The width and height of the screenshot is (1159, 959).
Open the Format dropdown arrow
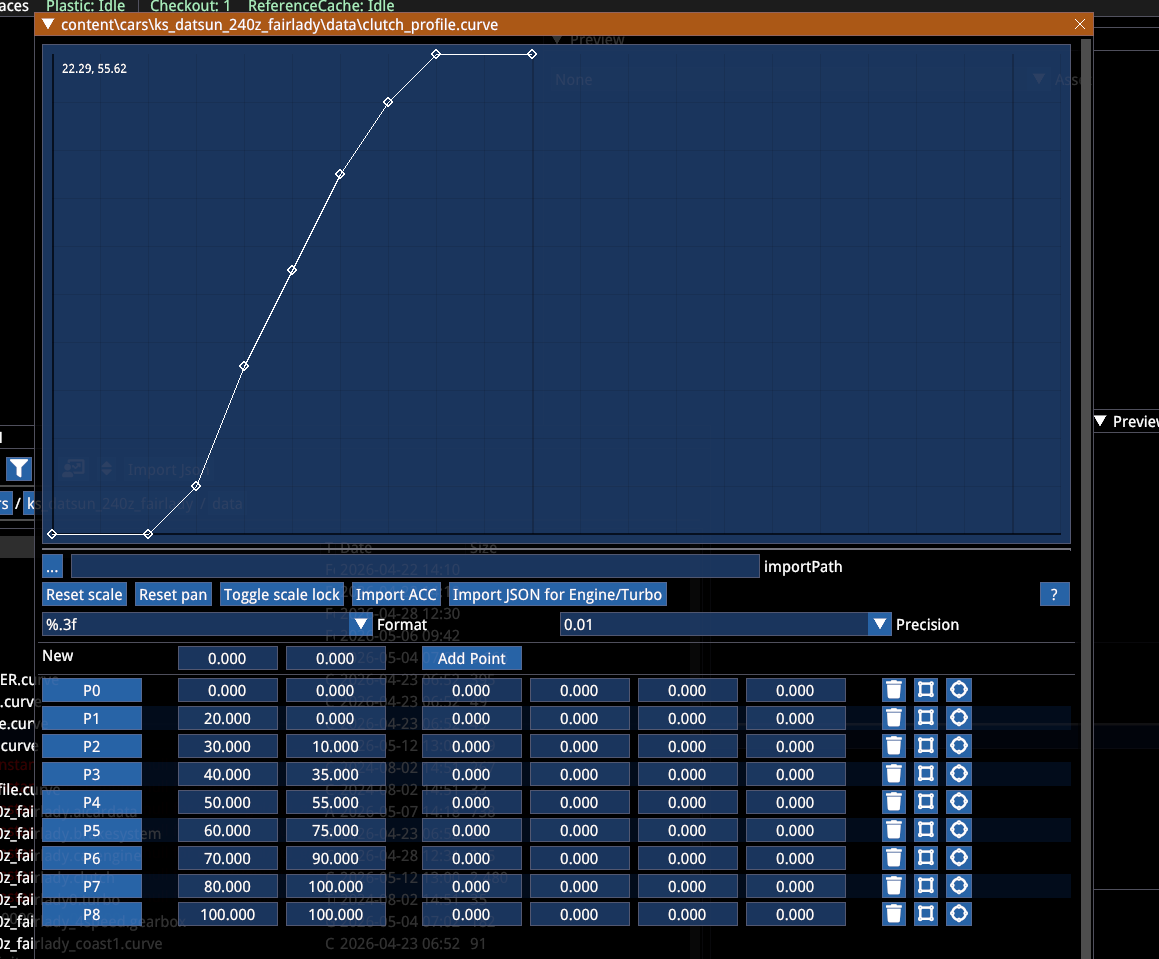tap(361, 624)
